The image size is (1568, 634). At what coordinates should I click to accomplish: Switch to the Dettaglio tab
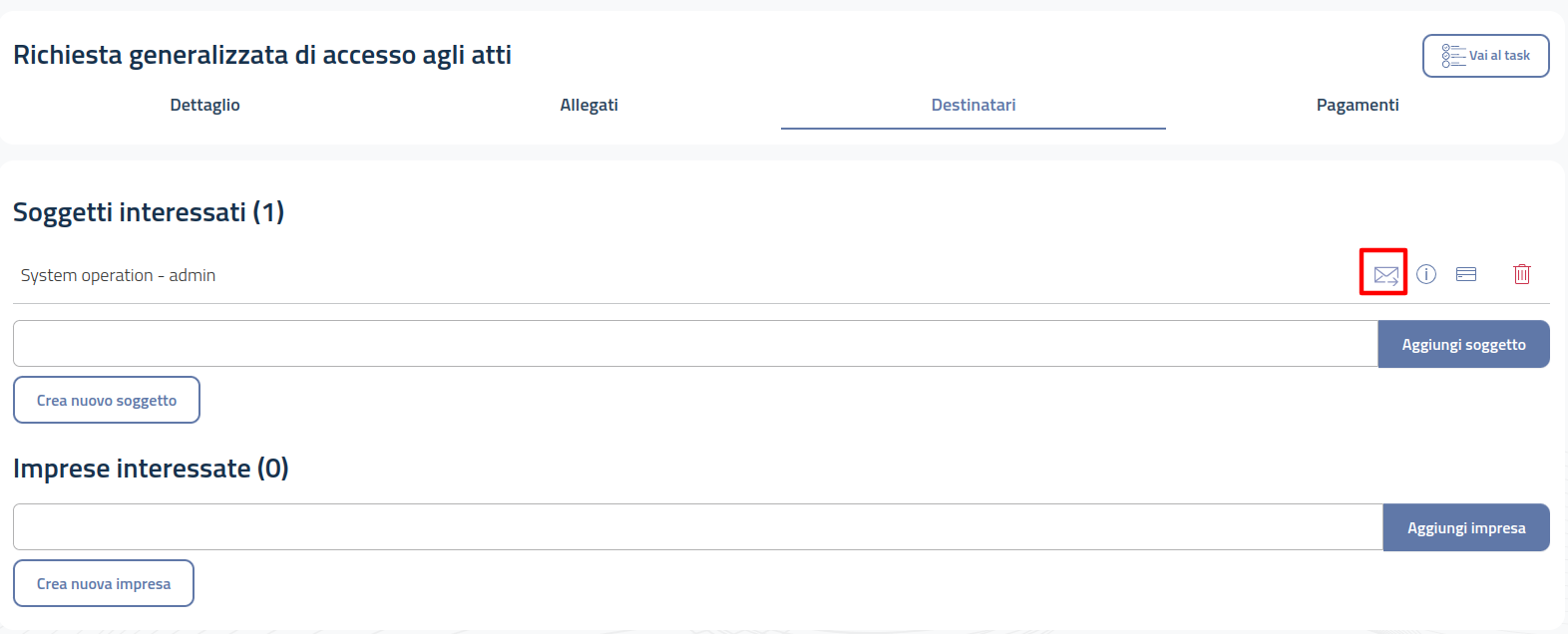pos(204,105)
